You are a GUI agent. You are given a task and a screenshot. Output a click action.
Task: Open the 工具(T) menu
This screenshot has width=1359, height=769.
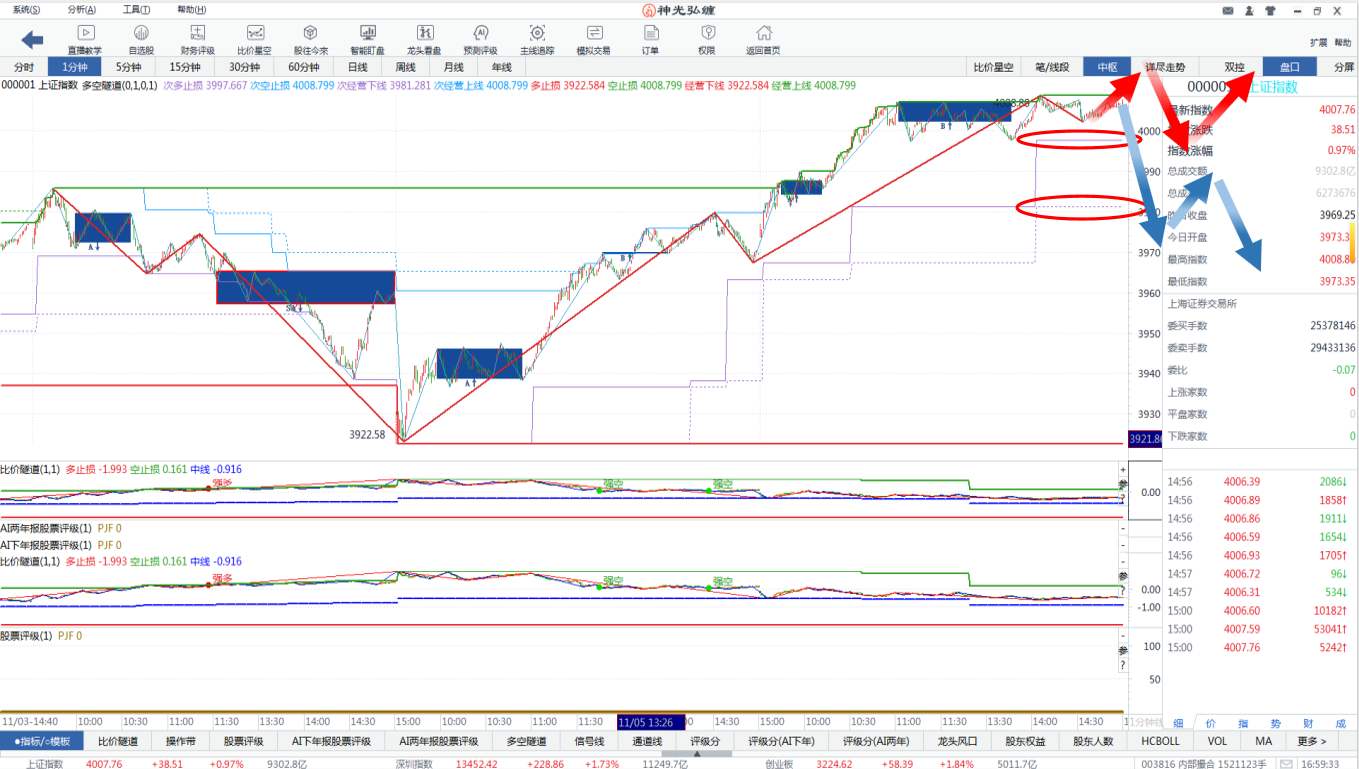(137, 10)
